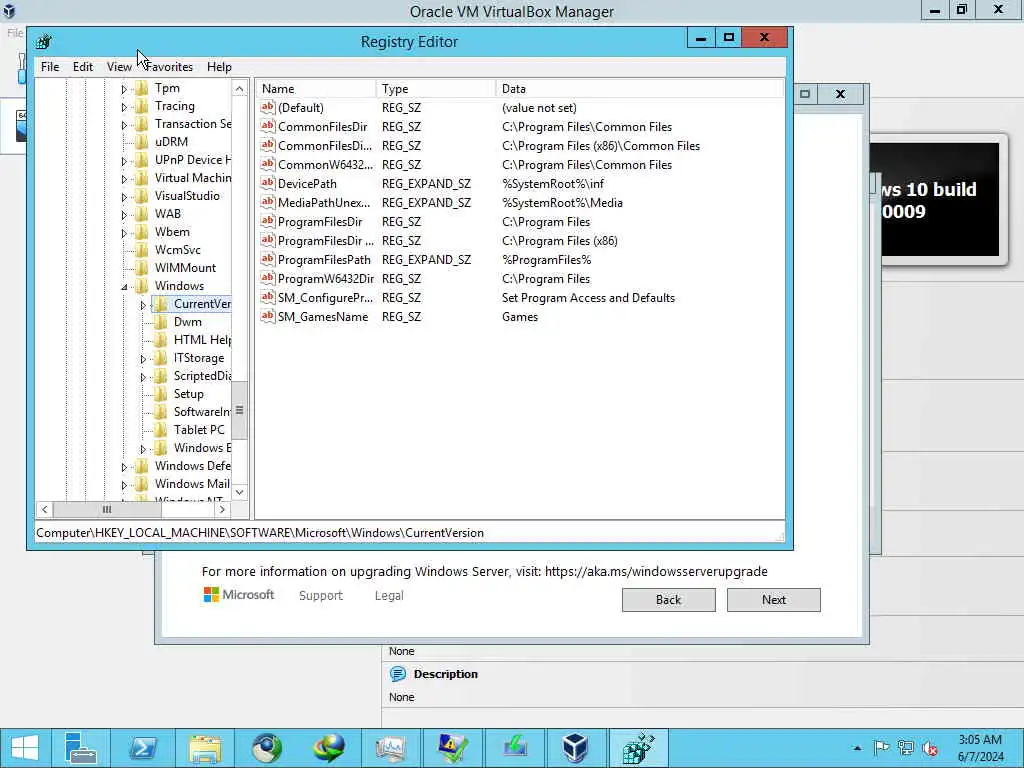Image resolution: width=1024 pixels, height=768 pixels.
Task: Select the Transaction Server tree item
Action: pos(193,124)
